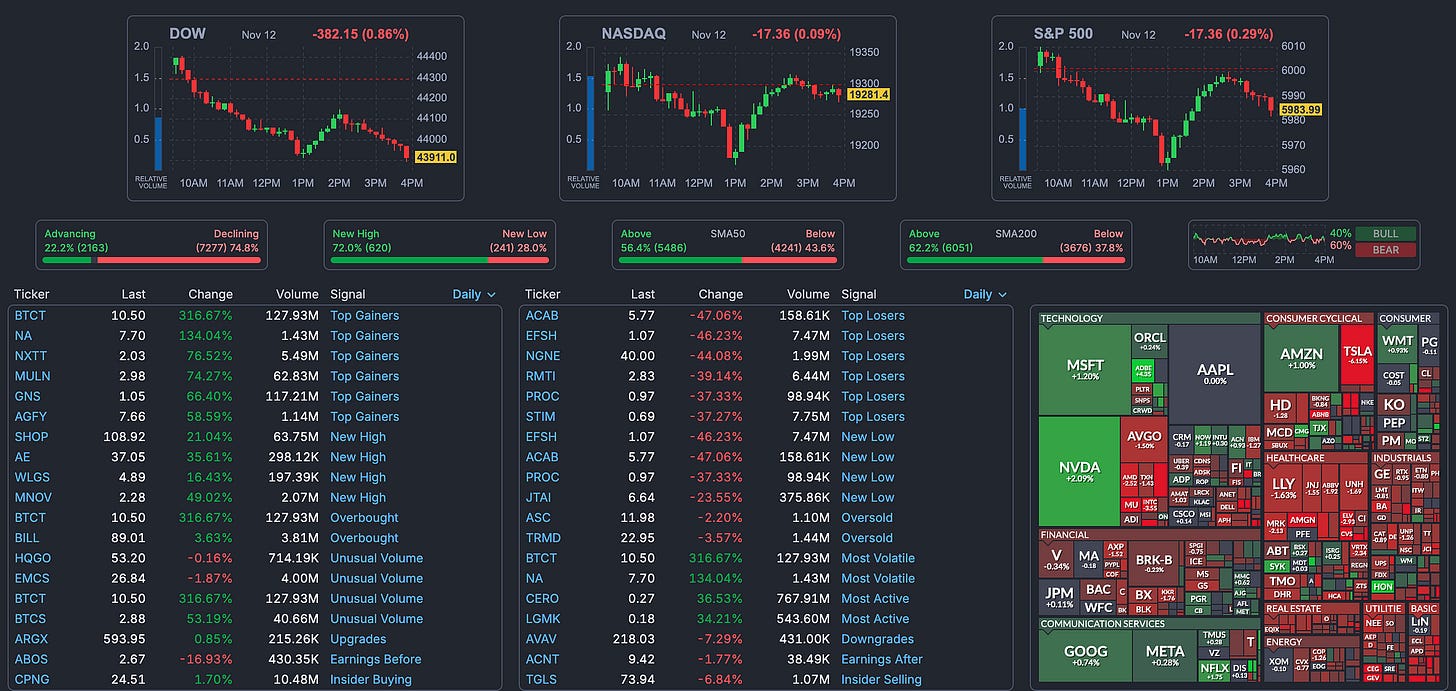
Task: Select the BRK-B tile in heatmap
Action: [1155, 565]
